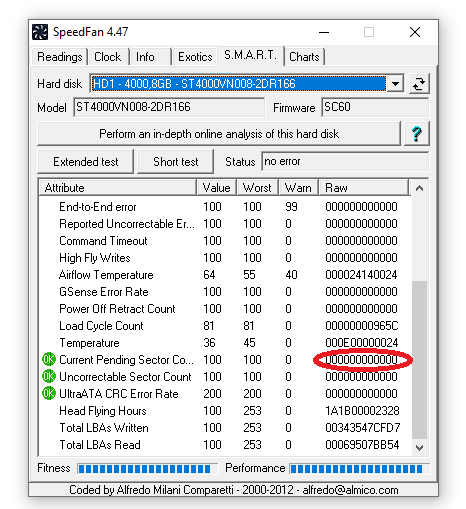This screenshot has height=509, width=466.
Task: Click the Warn value 99 for End-to-End error
Action: click(291, 207)
